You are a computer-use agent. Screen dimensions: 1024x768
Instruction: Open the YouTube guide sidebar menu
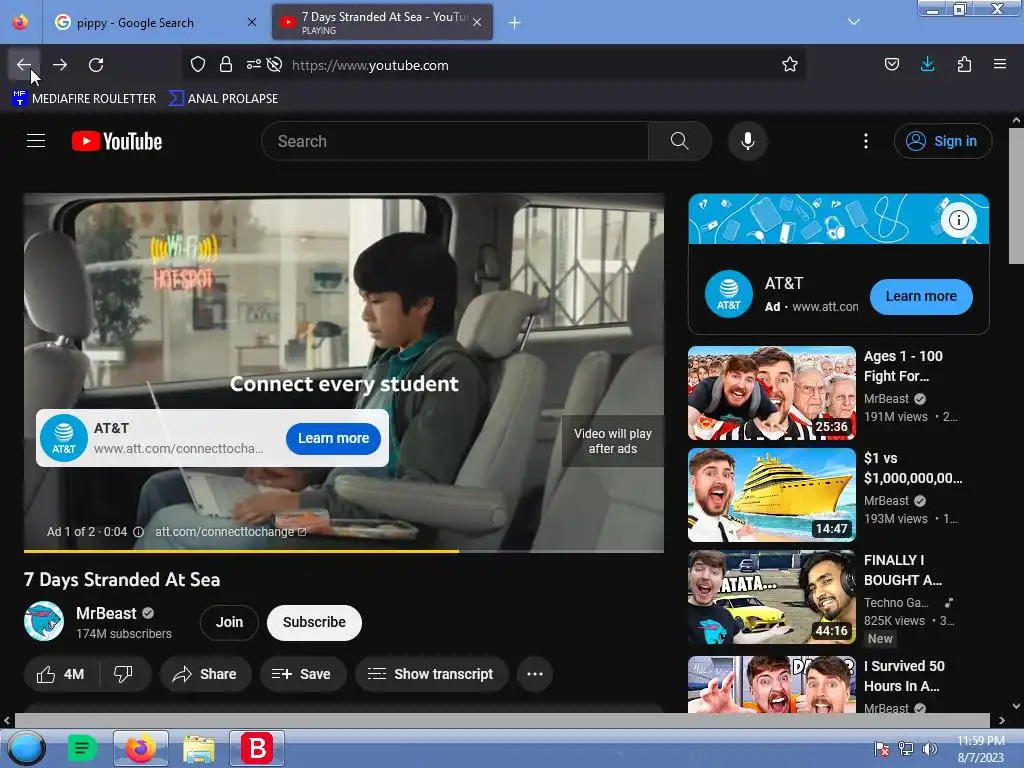(x=36, y=141)
